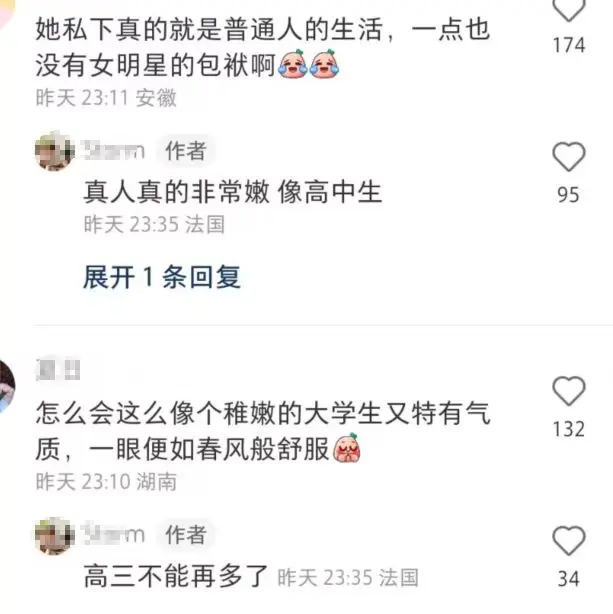
Task: Like the Hunan comment with 132 likes
Action: point(569,390)
